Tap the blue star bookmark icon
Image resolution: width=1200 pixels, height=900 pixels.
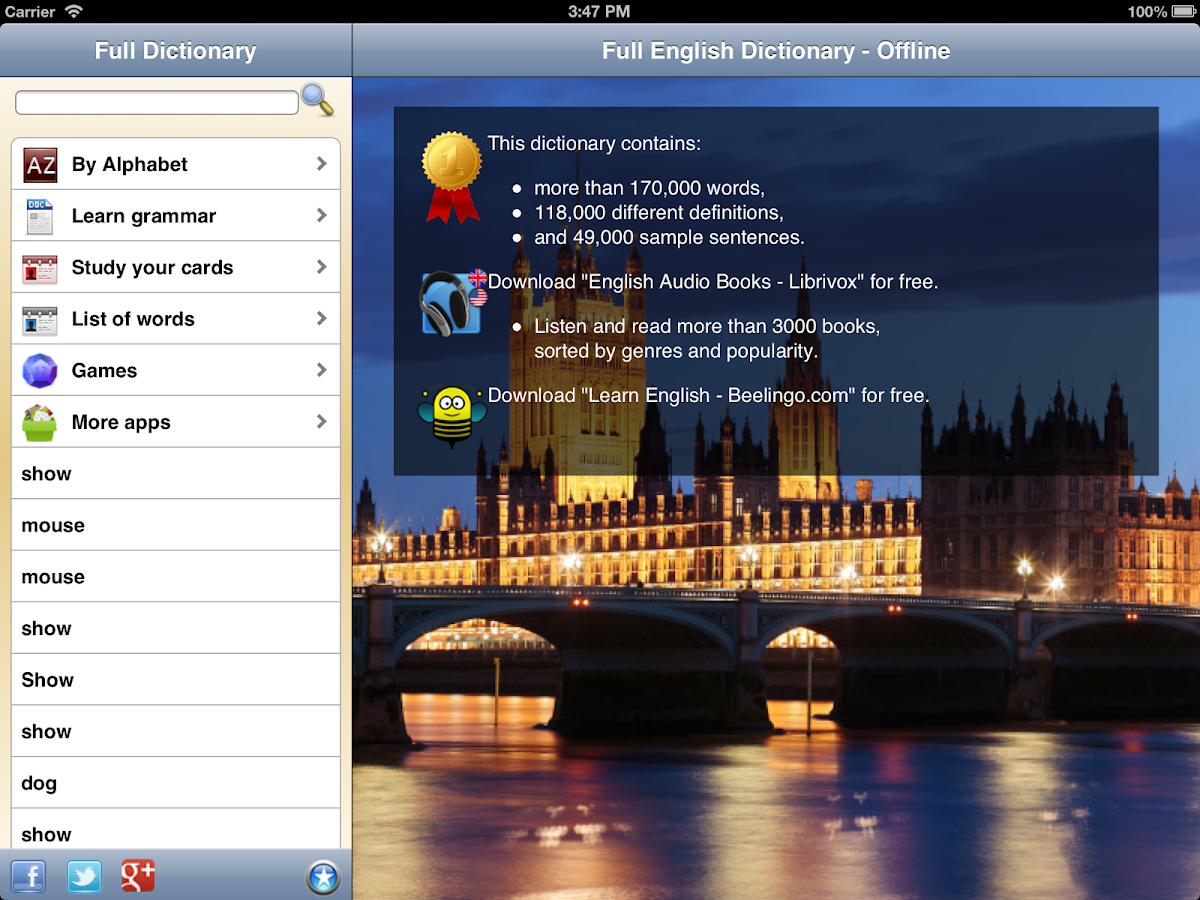point(322,877)
